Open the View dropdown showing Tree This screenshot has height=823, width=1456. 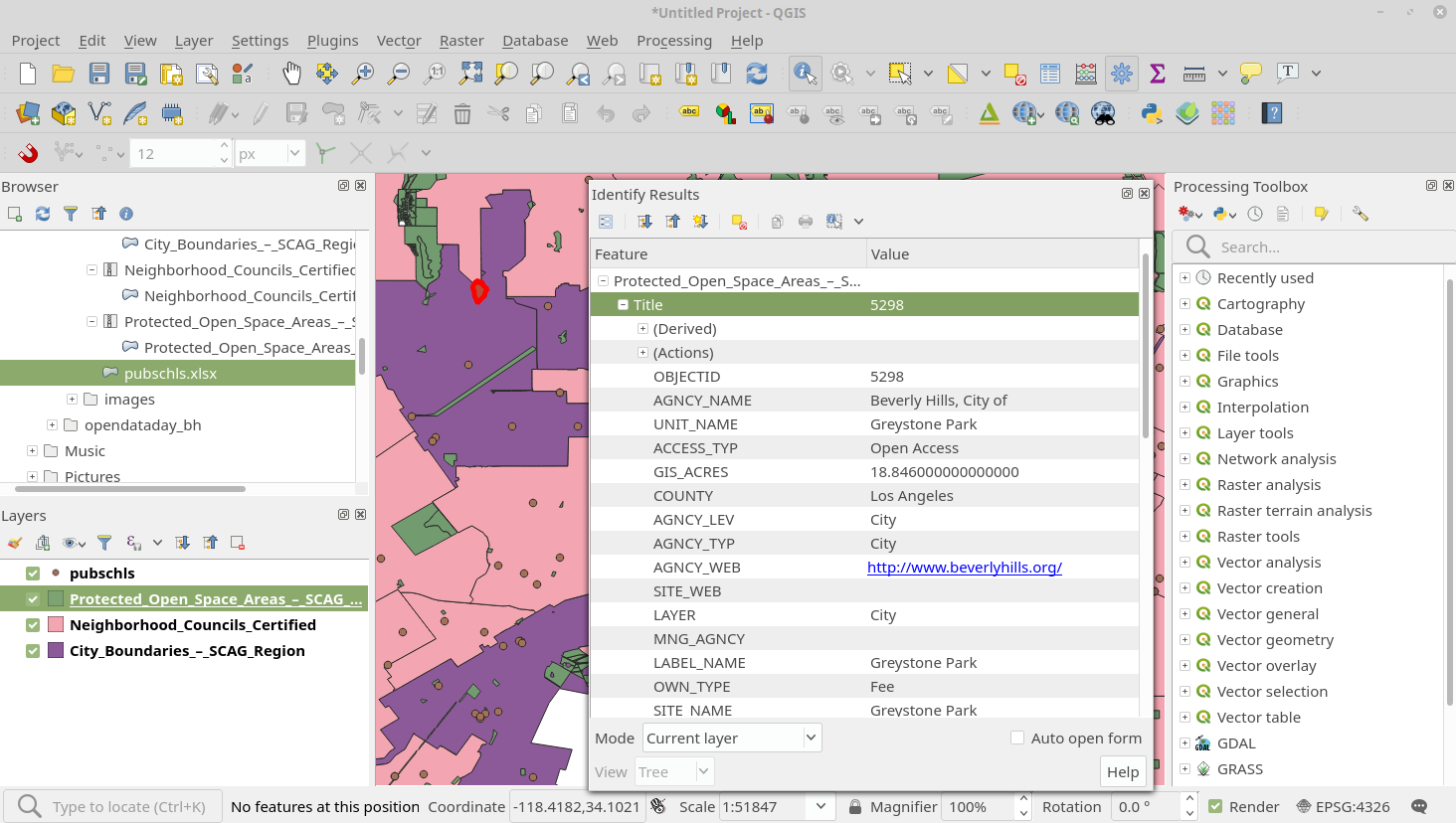pos(674,771)
